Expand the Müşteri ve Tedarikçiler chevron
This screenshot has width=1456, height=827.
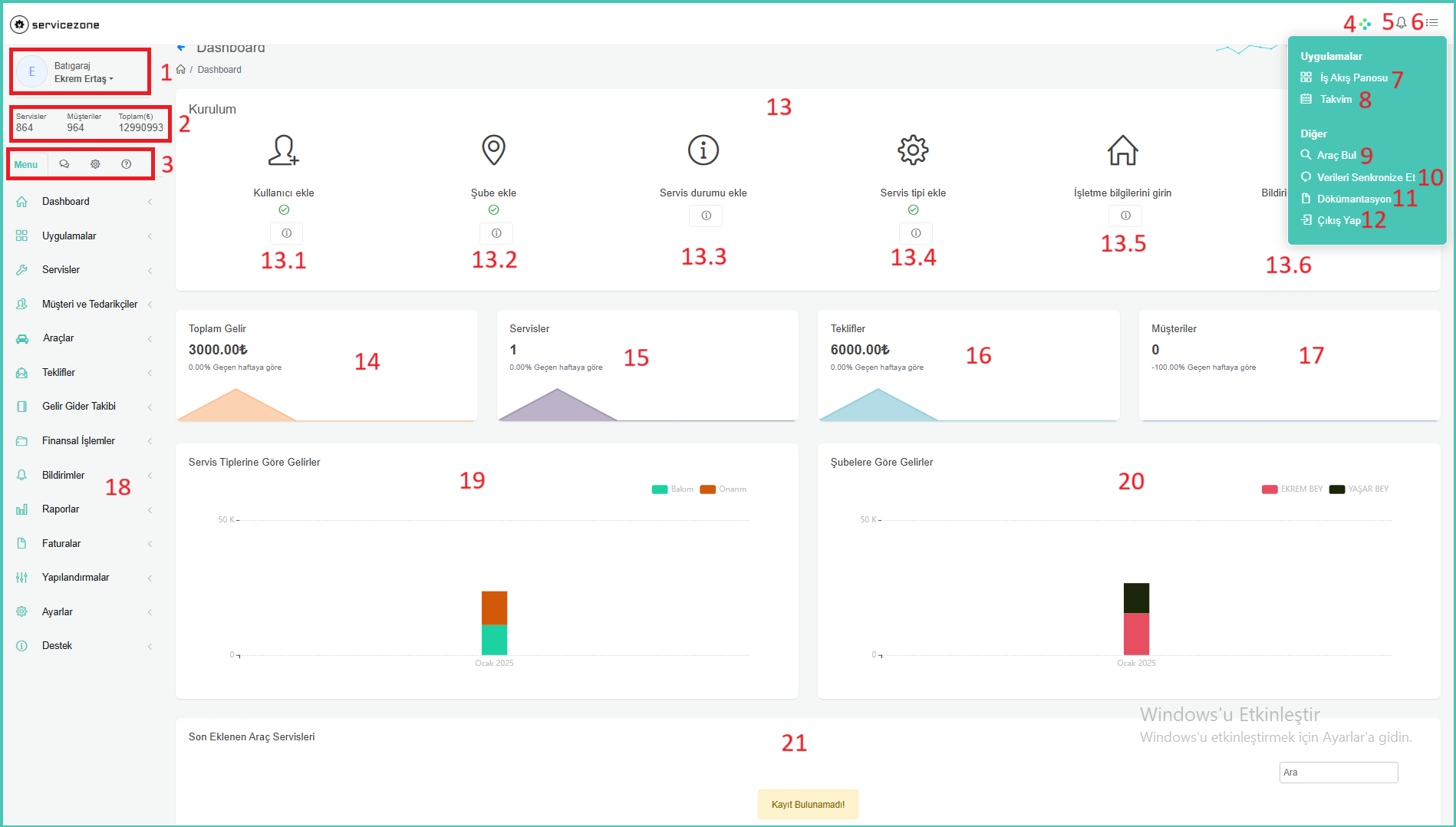(x=150, y=305)
